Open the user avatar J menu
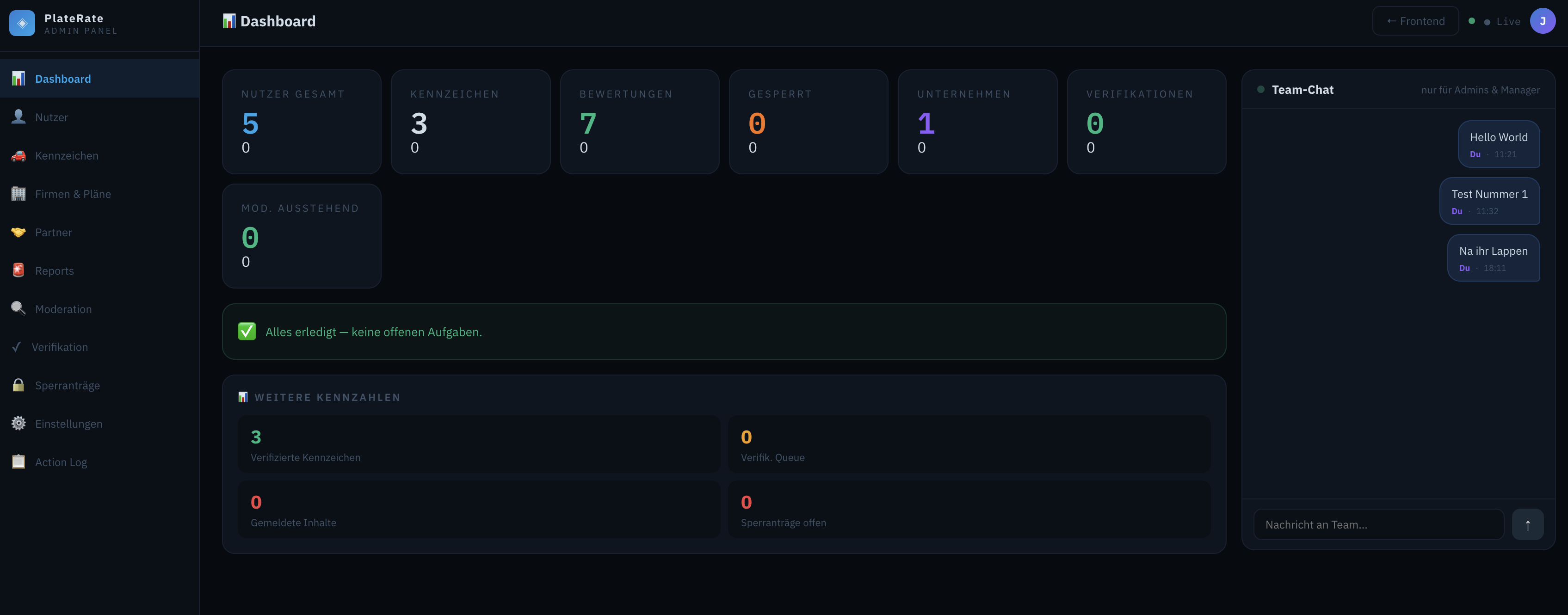The image size is (1568, 615). [x=1543, y=21]
